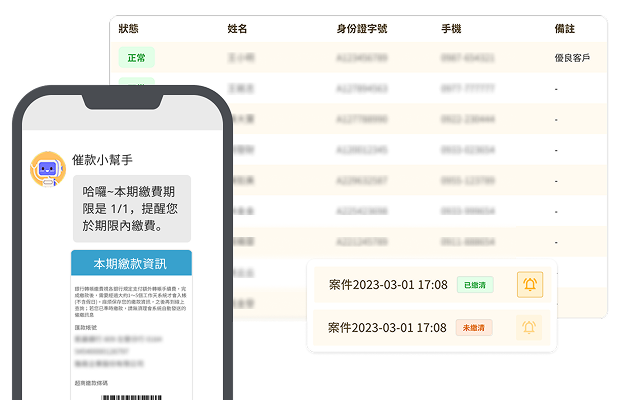Tap the 催款小幫手 chat sender name
The image size is (640, 400).
[x=103, y=158]
